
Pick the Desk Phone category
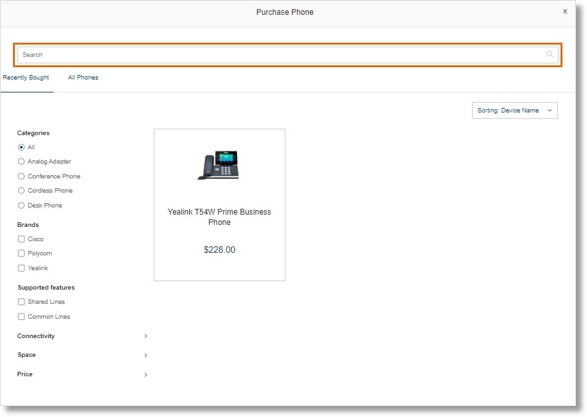click(21, 206)
